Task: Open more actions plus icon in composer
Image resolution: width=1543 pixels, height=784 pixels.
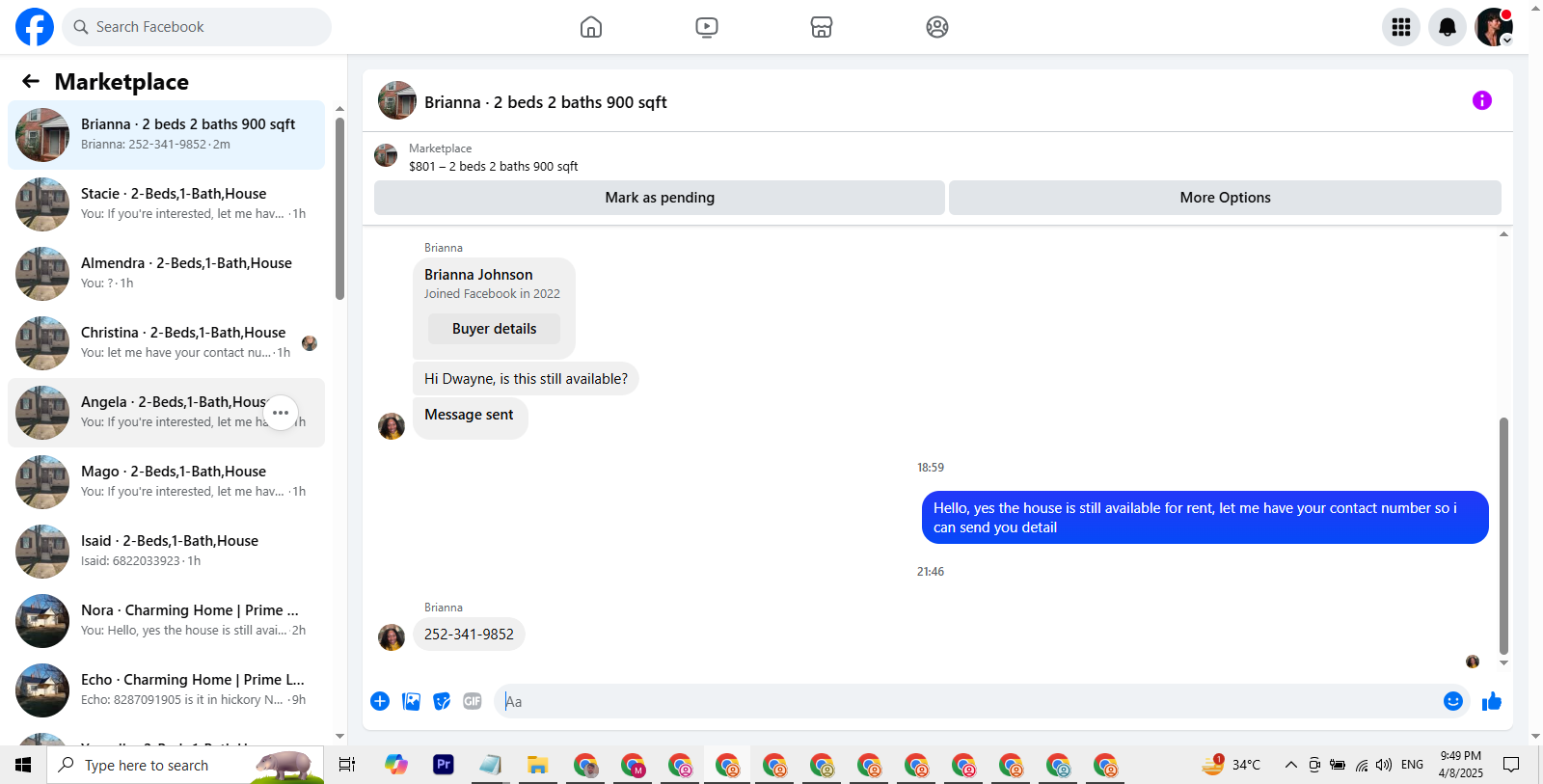Action: pyautogui.click(x=380, y=701)
